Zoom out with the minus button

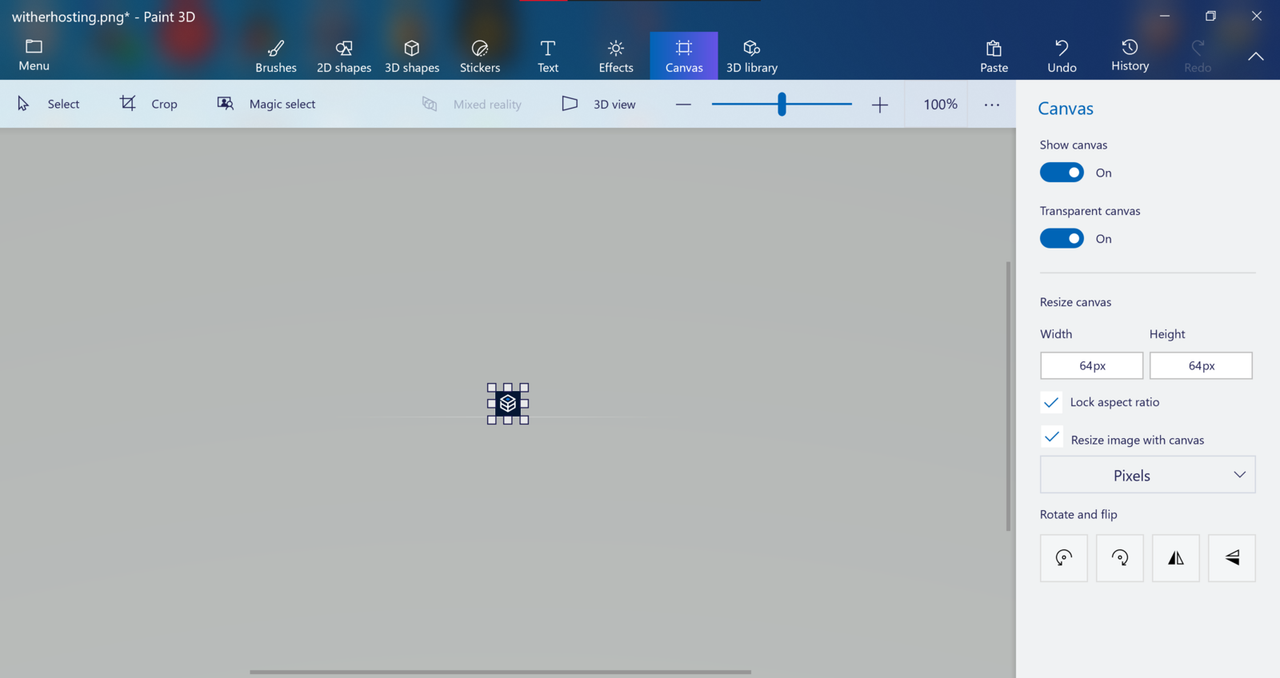tap(683, 104)
